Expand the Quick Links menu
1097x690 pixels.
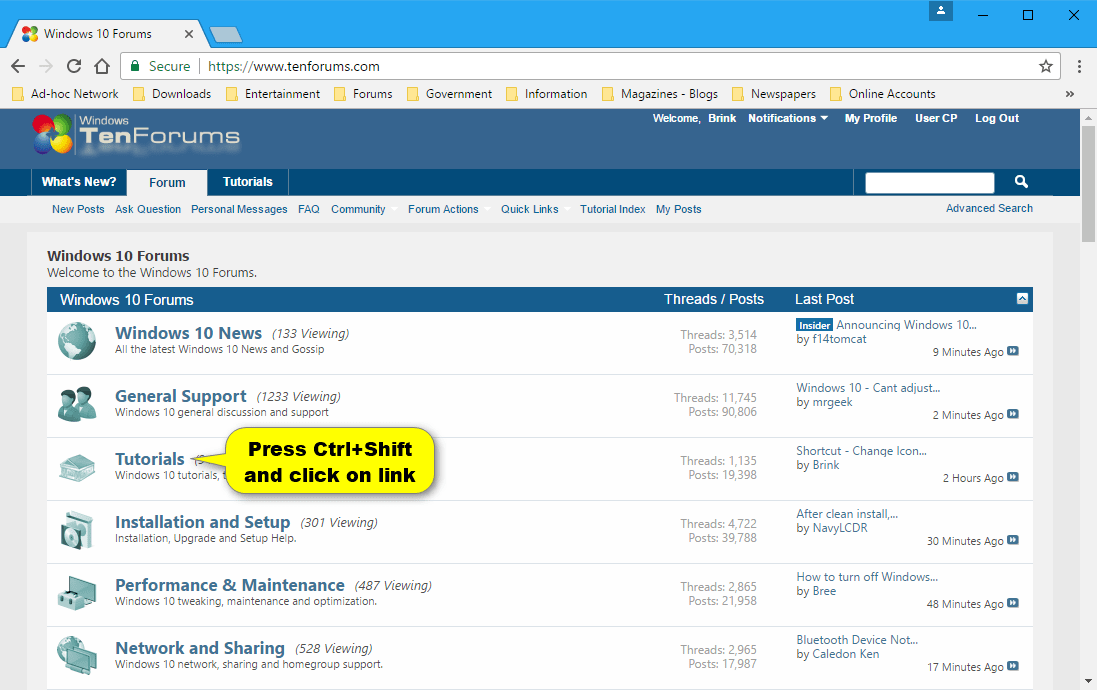529,209
